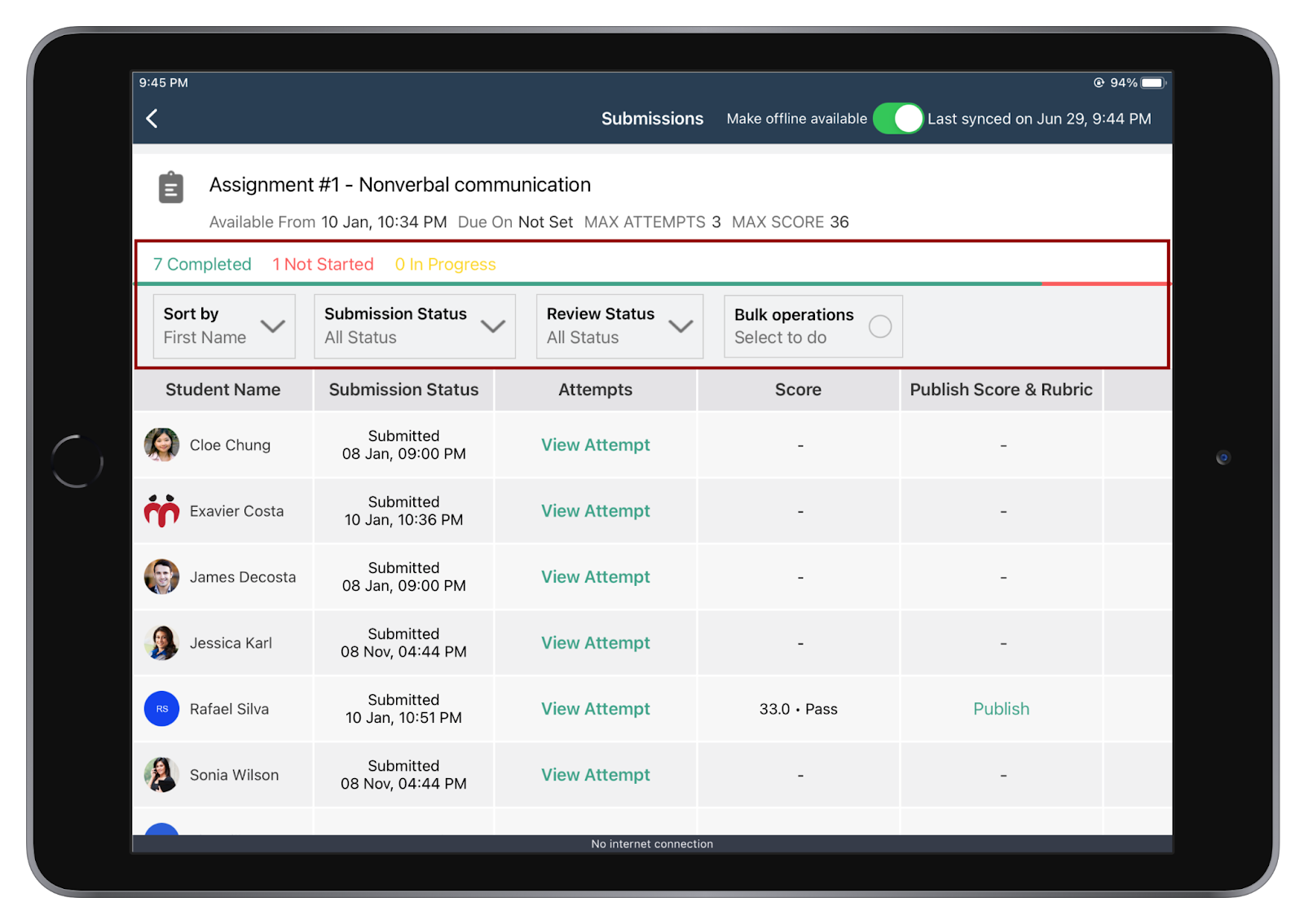Tap Jessica Karl's avatar photo
This screenshot has height=924, width=1304.
click(x=161, y=643)
